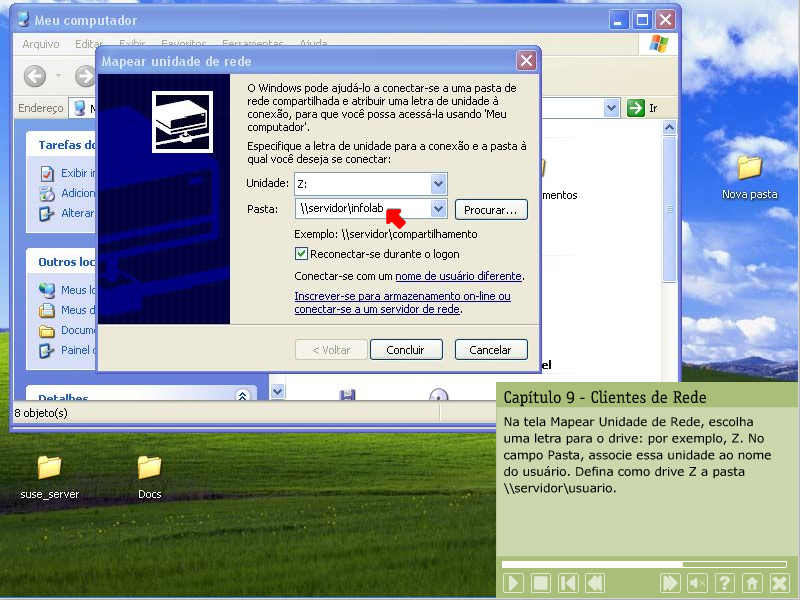Image resolution: width=800 pixels, height=600 pixels.
Task: Stop the tutorial playback
Action: (x=541, y=583)
